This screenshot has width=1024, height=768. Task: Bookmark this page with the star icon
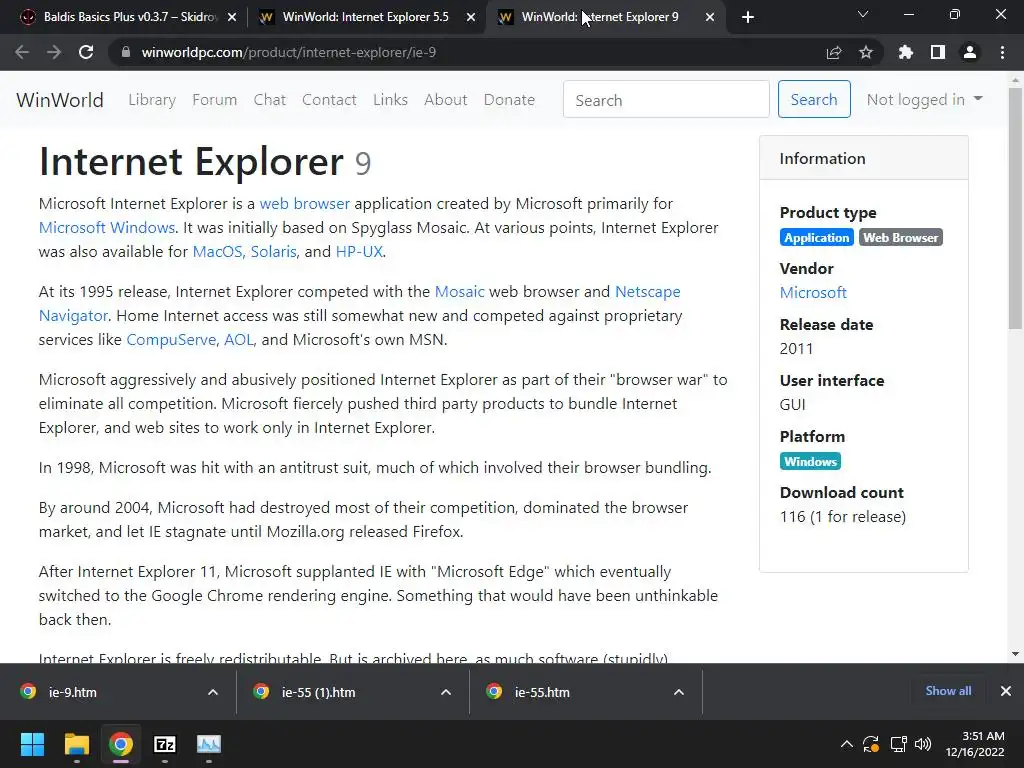pyautogui.click(x=866, y=52)
